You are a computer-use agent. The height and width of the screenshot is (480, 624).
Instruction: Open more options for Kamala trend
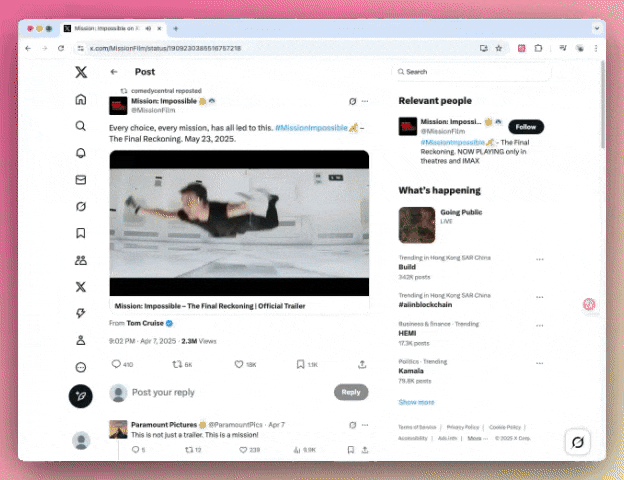[540, 363]
